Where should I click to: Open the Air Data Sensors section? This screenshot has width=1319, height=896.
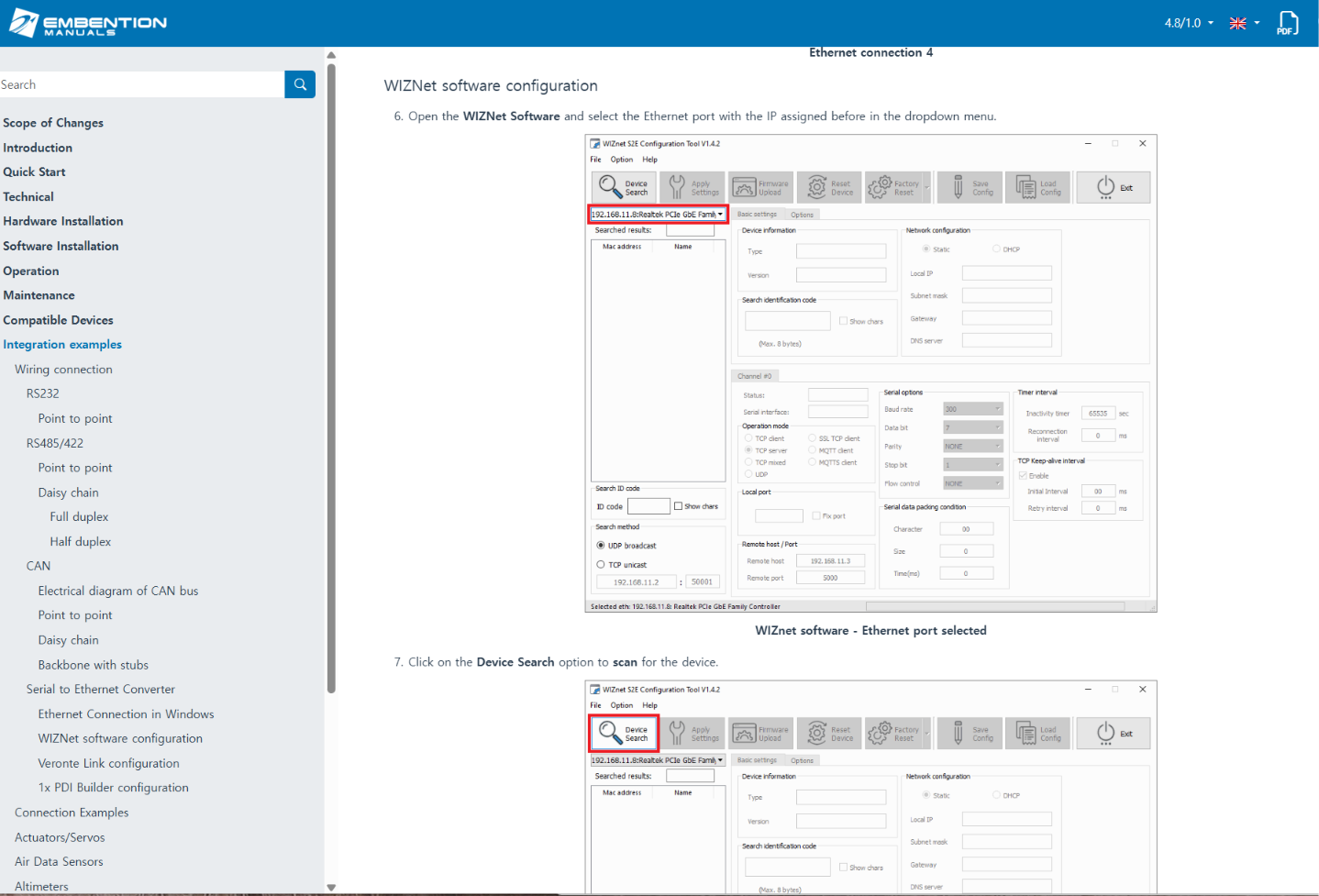[59, 862]
